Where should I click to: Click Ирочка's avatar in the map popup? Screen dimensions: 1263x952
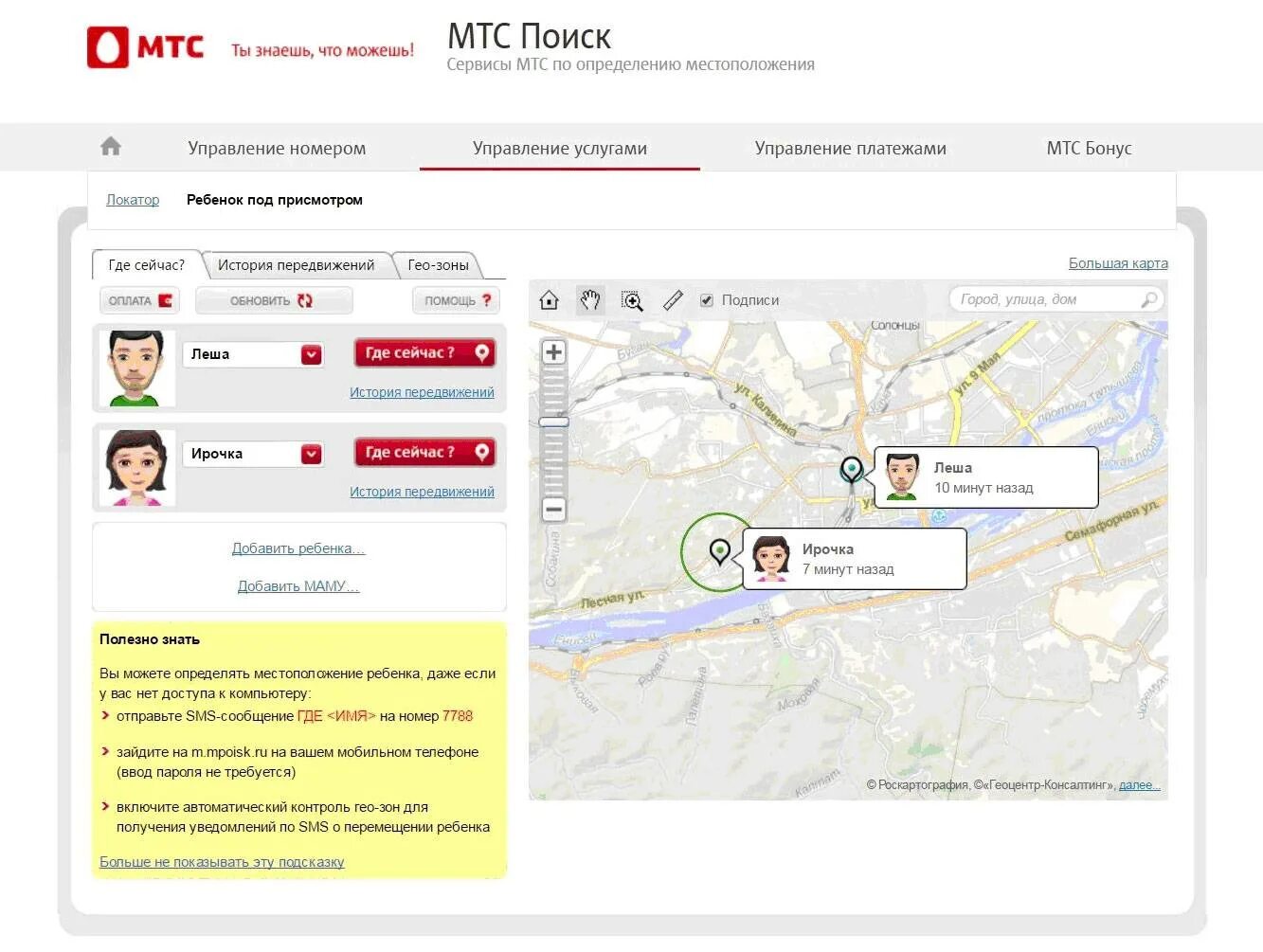[x=770, y=558]
